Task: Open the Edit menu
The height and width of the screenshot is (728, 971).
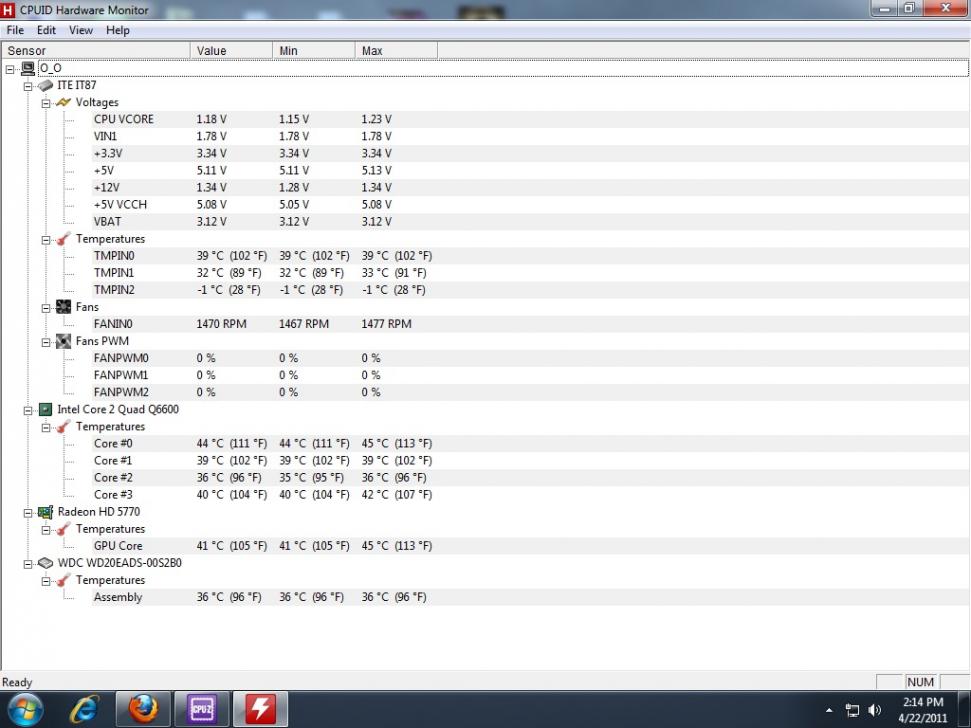Action: click(46, 30)
